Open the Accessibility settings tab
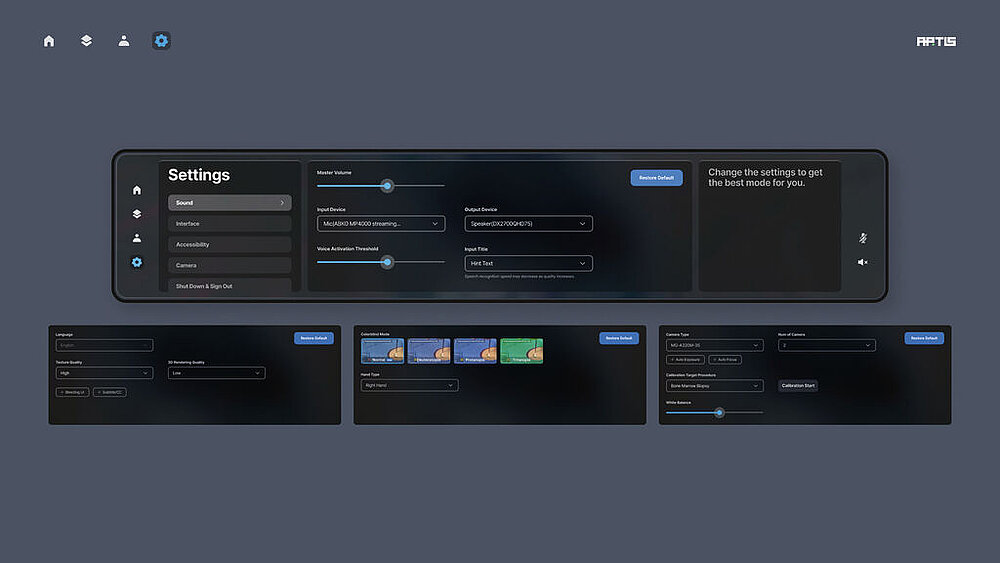 click(229, 245)
